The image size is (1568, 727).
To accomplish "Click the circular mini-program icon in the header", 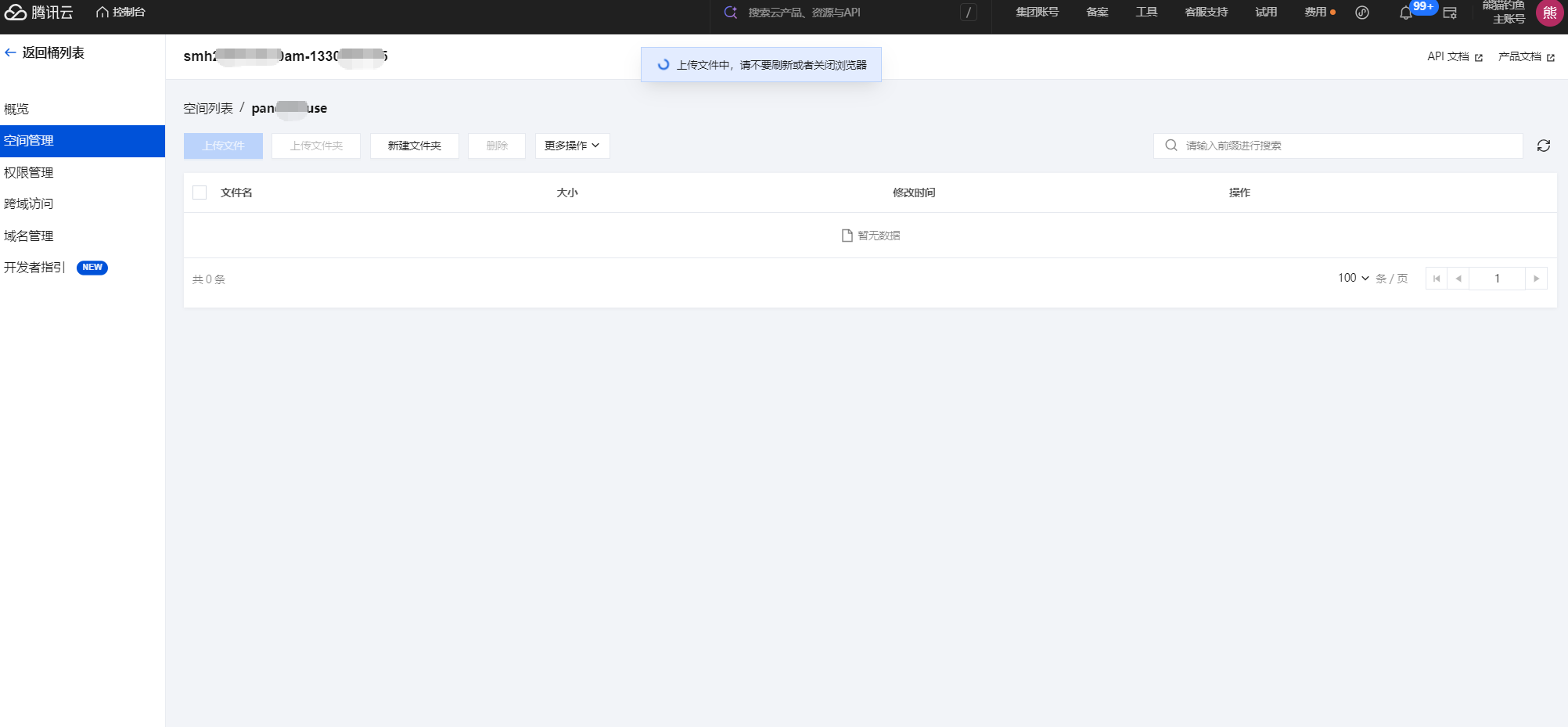I will point(1362,13).
